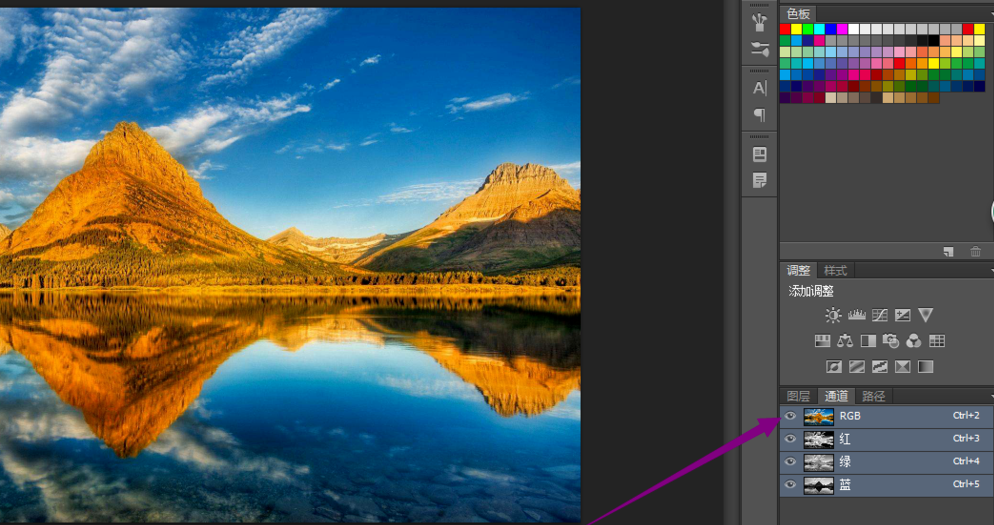Add a Color Lookup adjustment
The image size is (994, 525).
click(x=937, y=341)
